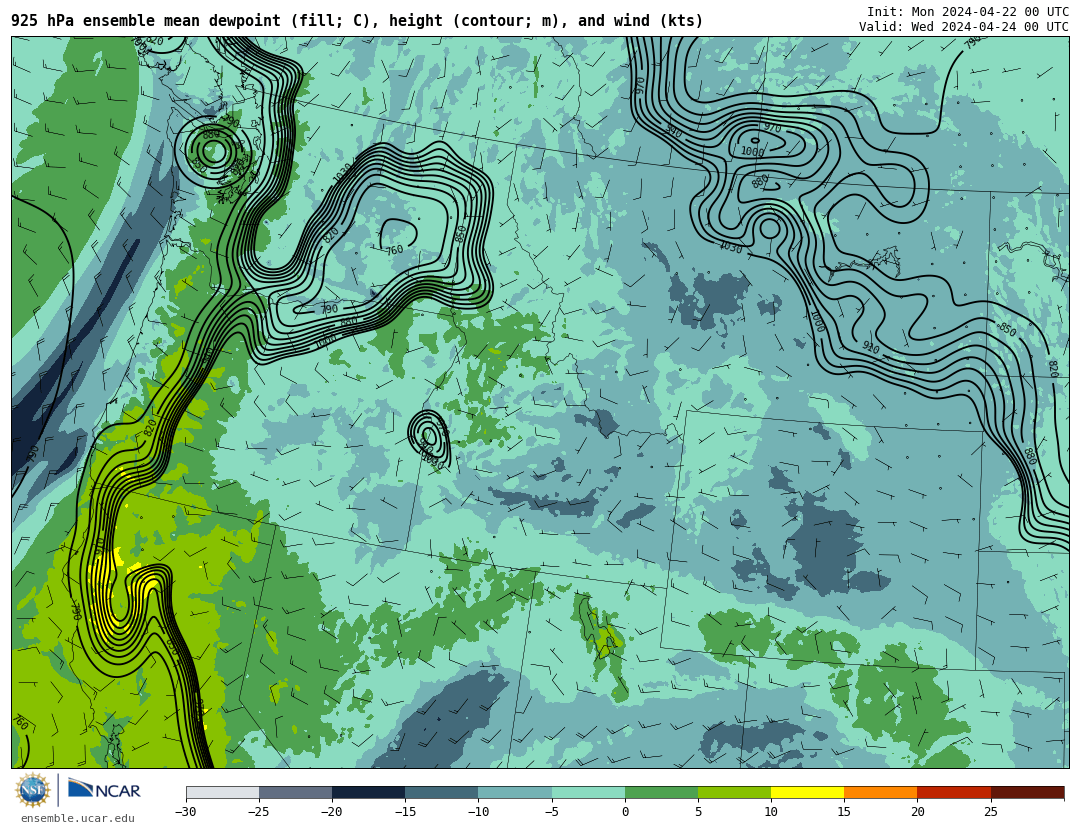Screen dimensions: 1080x831
Task: Select the 5 to 10 lime swatch
Action: click(x=734, y=792)
